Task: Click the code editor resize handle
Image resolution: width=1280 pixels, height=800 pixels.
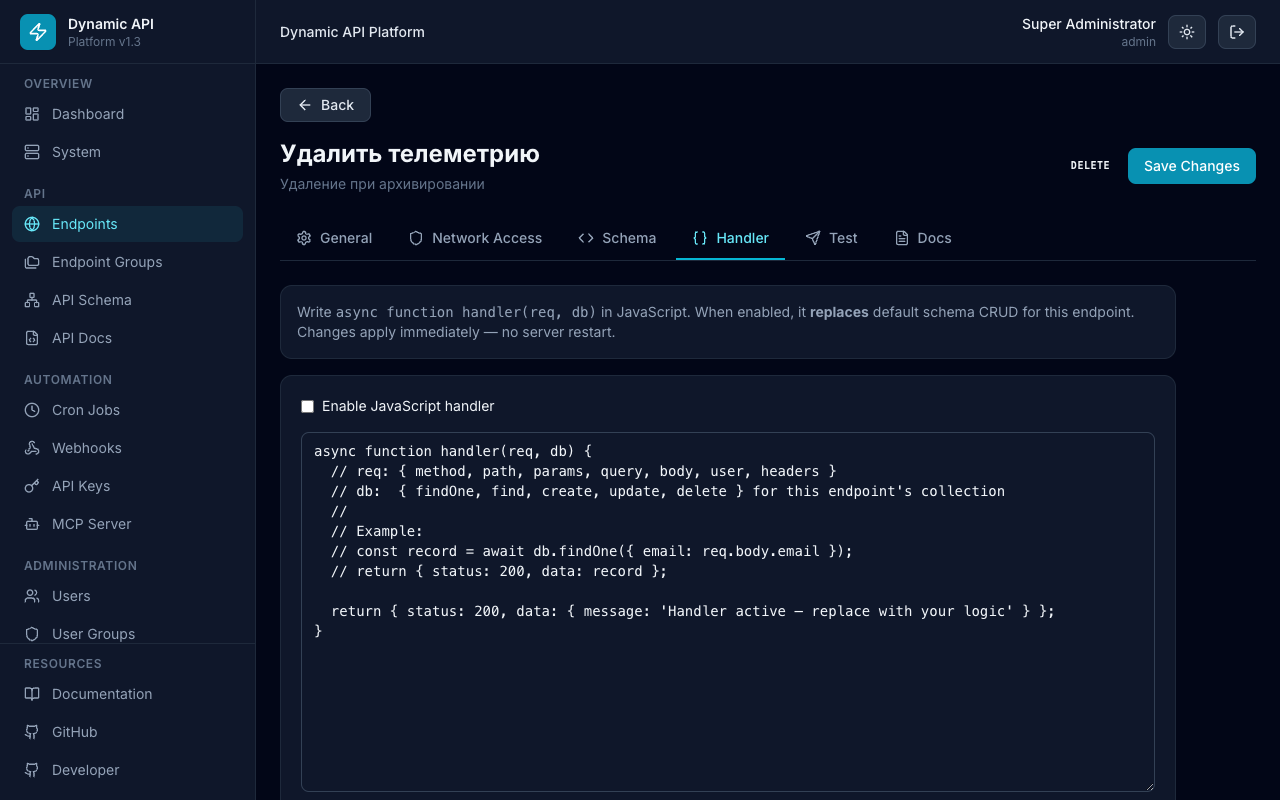Action: click(x=1148, y=785)
